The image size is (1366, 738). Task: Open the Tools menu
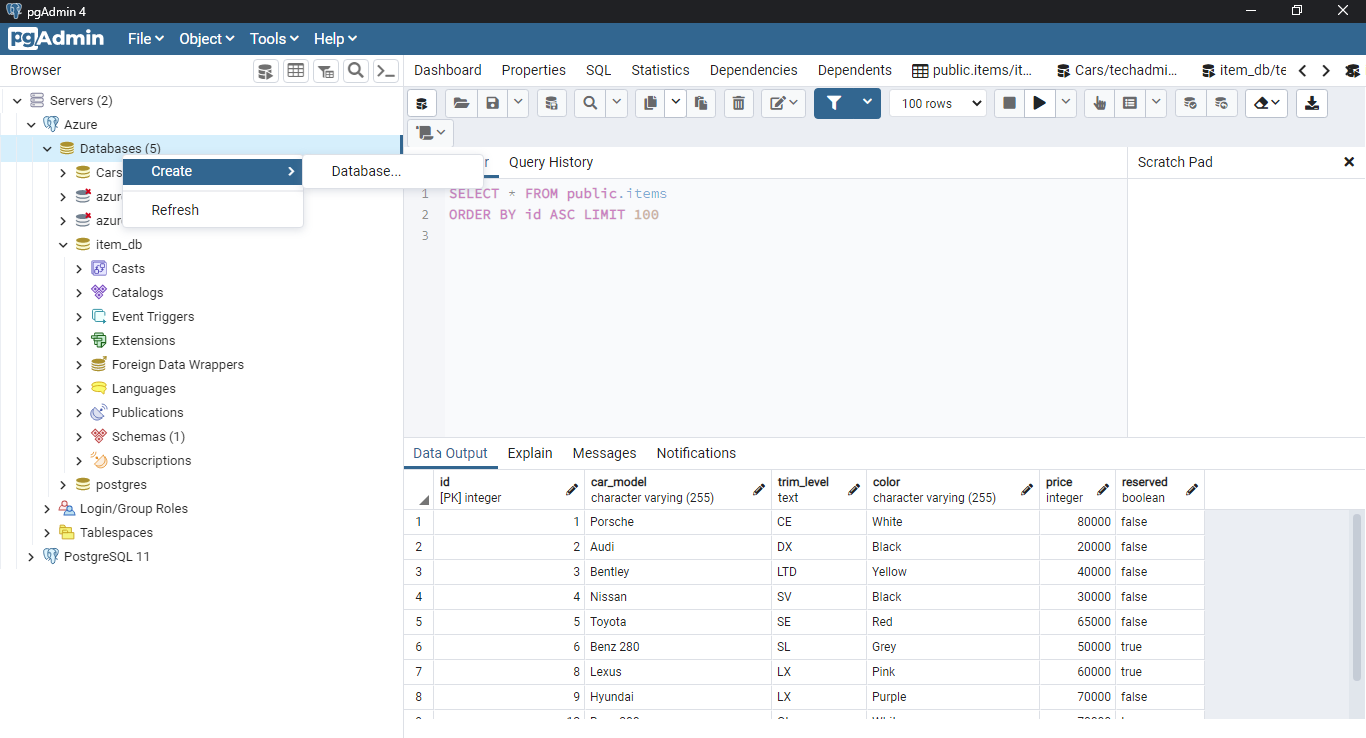coord(274,38)
